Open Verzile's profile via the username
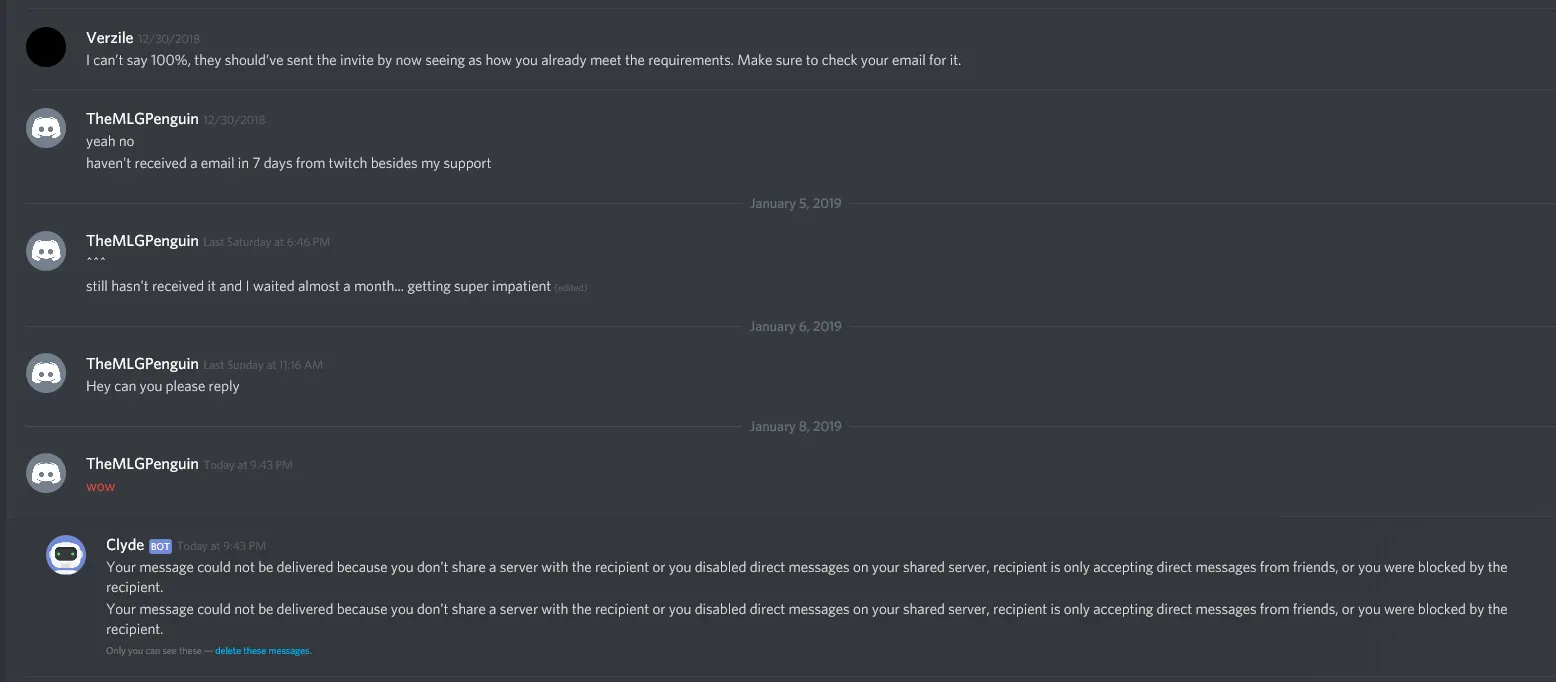 pyautogui.click(x=112, y=38)
